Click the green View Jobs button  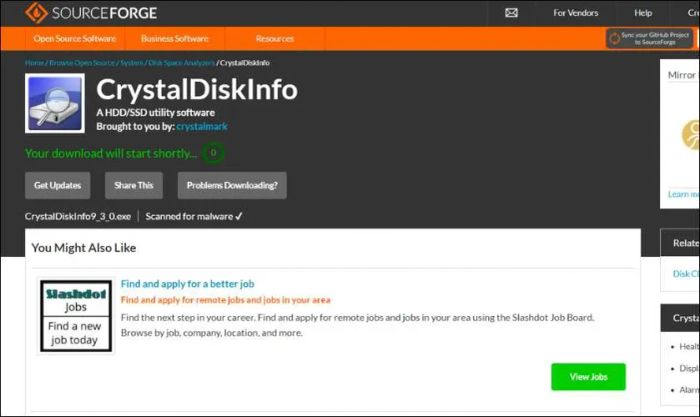coord(588,377)
